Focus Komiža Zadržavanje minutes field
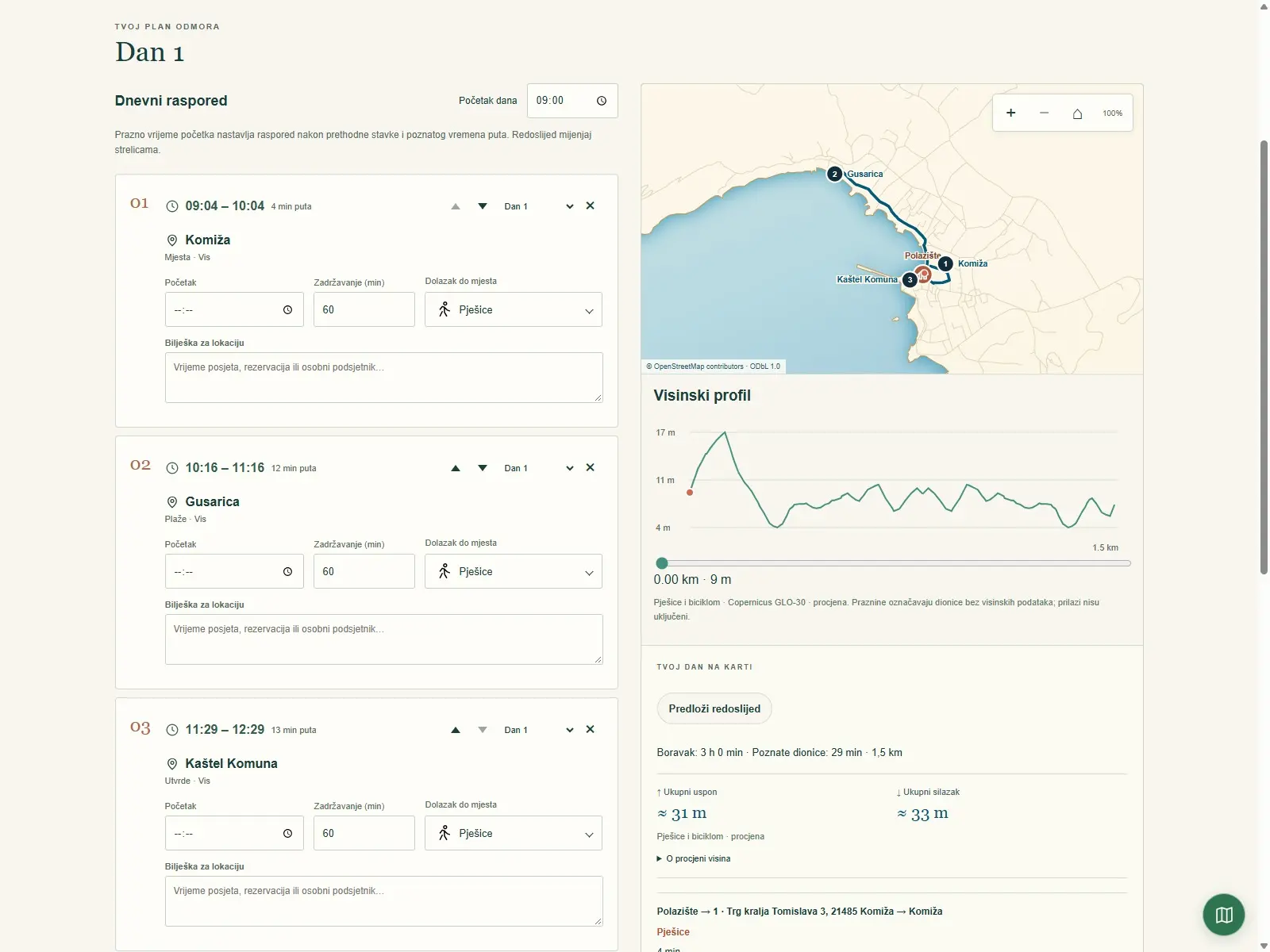Image resolution: width=1270 pixels, height=952 pixels. click(x=364, y=309)
